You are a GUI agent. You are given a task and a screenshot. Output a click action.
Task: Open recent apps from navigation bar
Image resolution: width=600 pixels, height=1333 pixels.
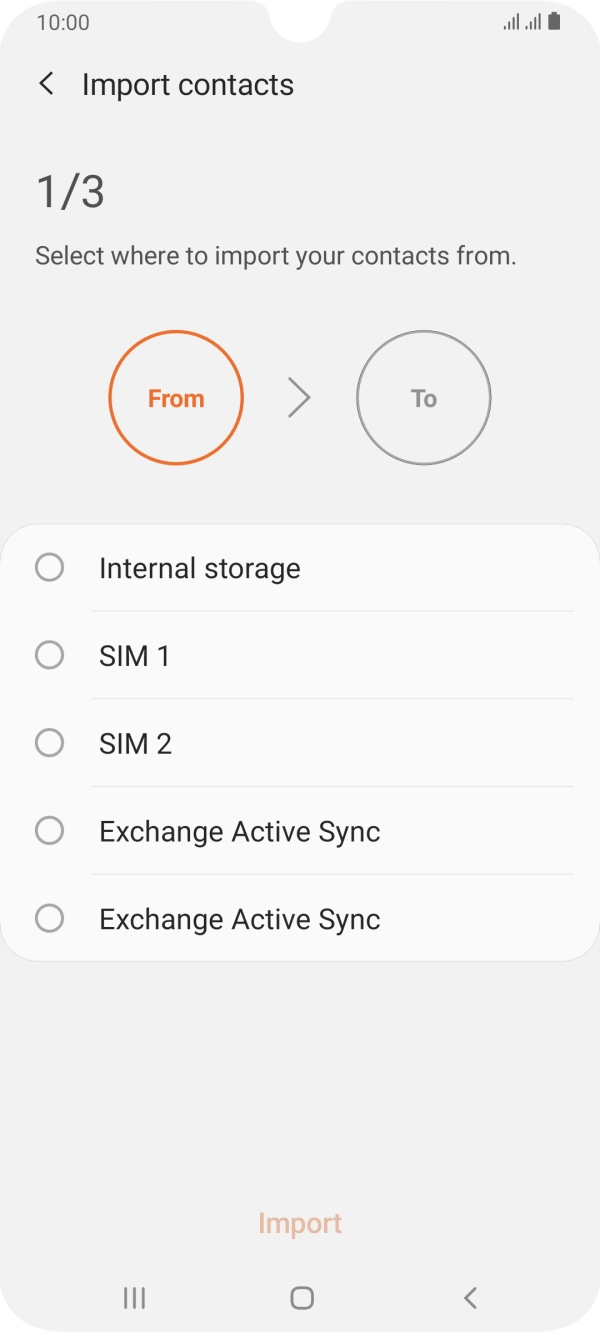point(134,1298)
